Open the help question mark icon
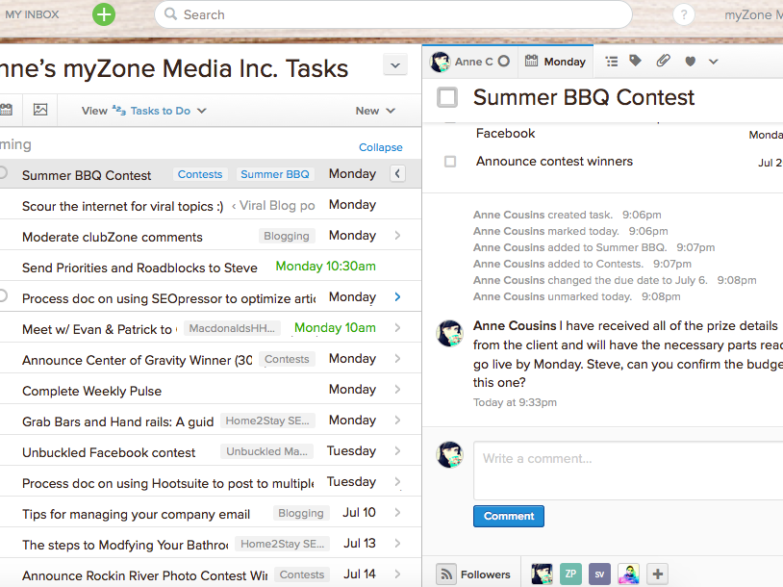783x587 pixels. (x=684, y=15)
